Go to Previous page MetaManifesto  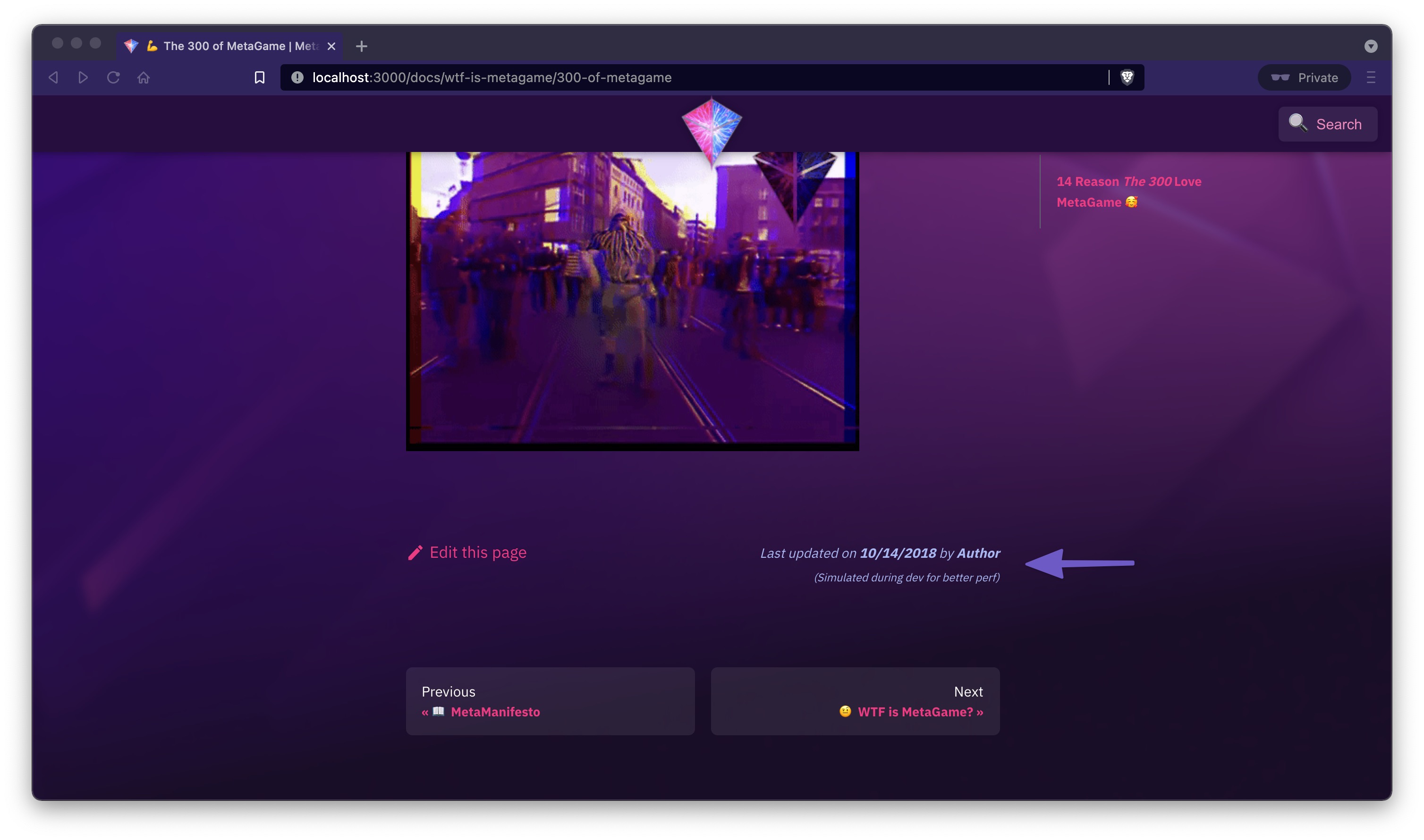pyautogui.click(x=550, y=701)
